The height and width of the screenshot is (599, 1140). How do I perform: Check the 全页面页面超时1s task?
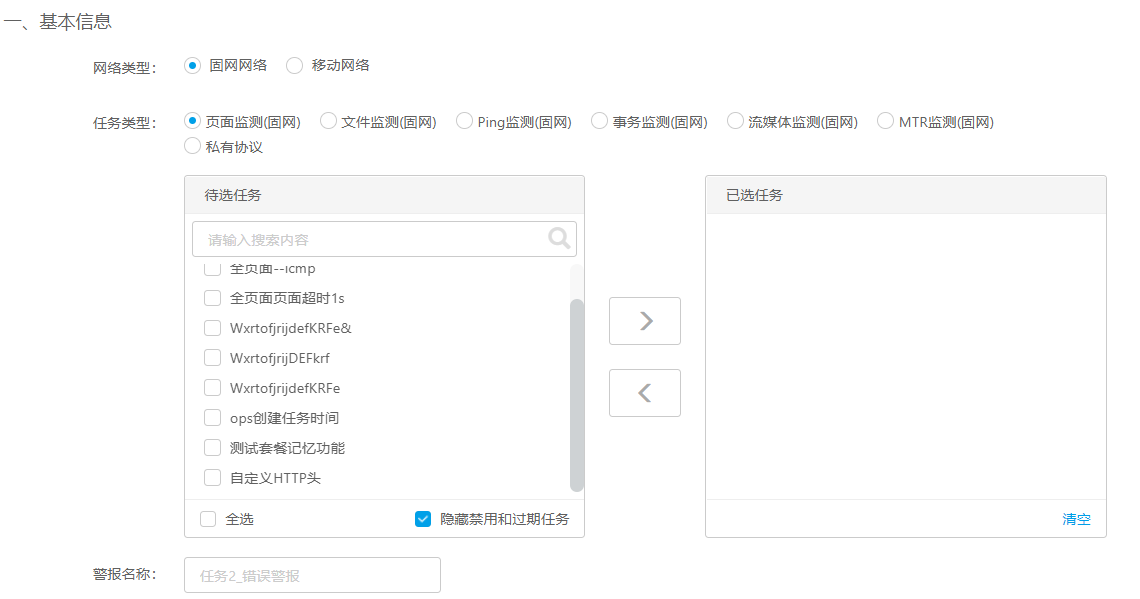coord(212,298)
